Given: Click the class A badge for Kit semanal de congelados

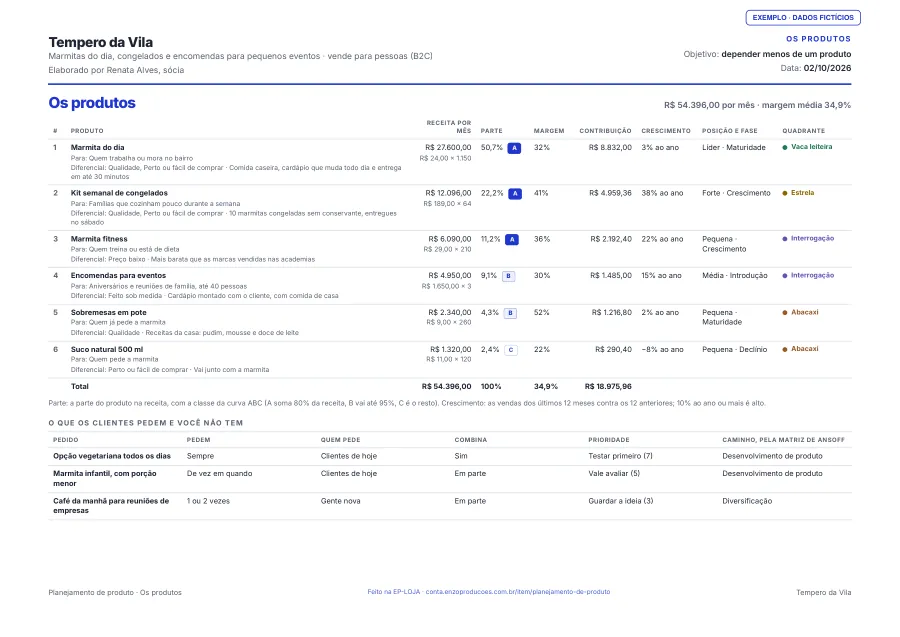Looking at the screenshot, I should coord(515,194).
